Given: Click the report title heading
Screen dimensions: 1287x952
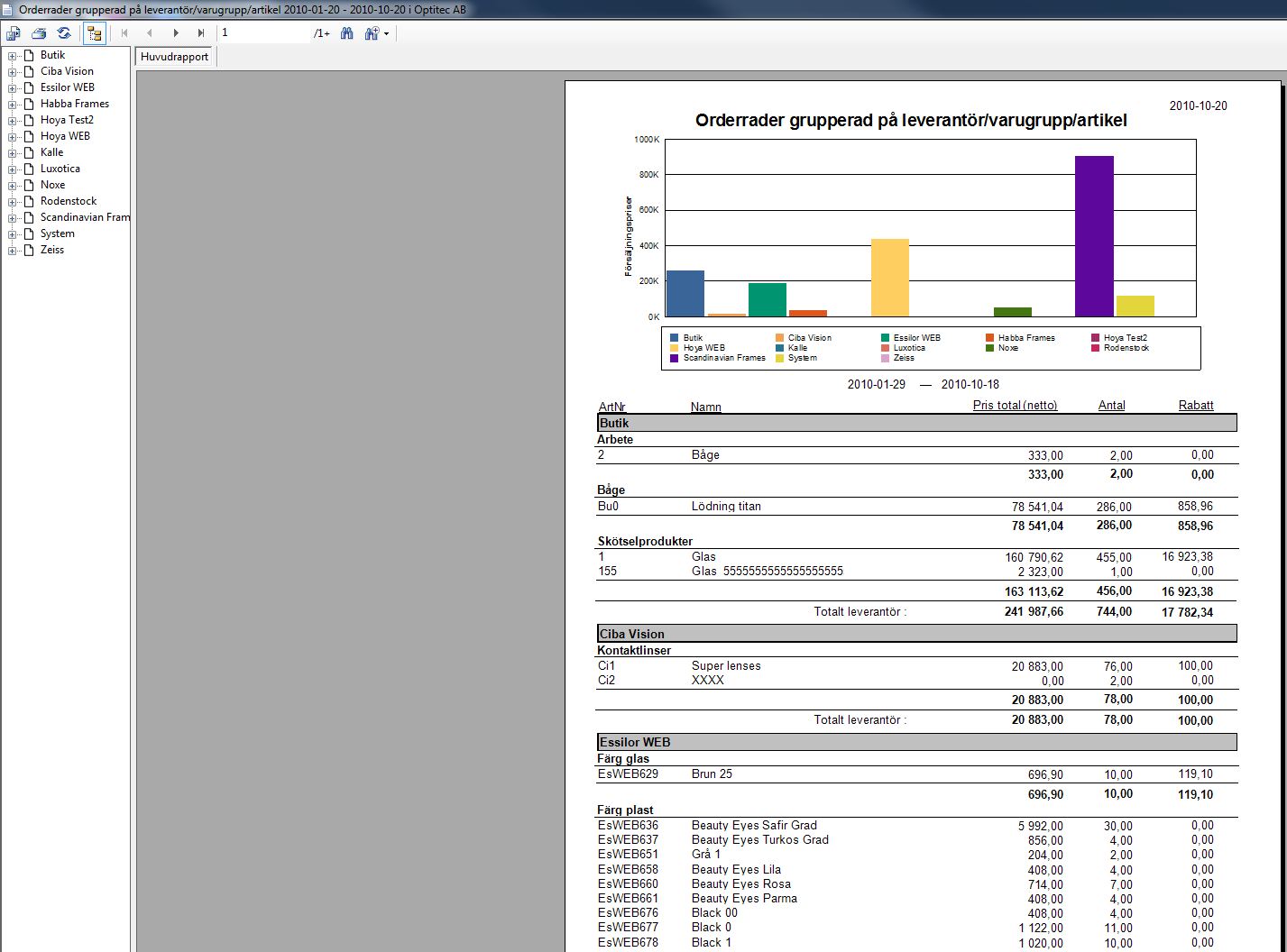Looking at the screenshot, I should click(x=911, y=121).
